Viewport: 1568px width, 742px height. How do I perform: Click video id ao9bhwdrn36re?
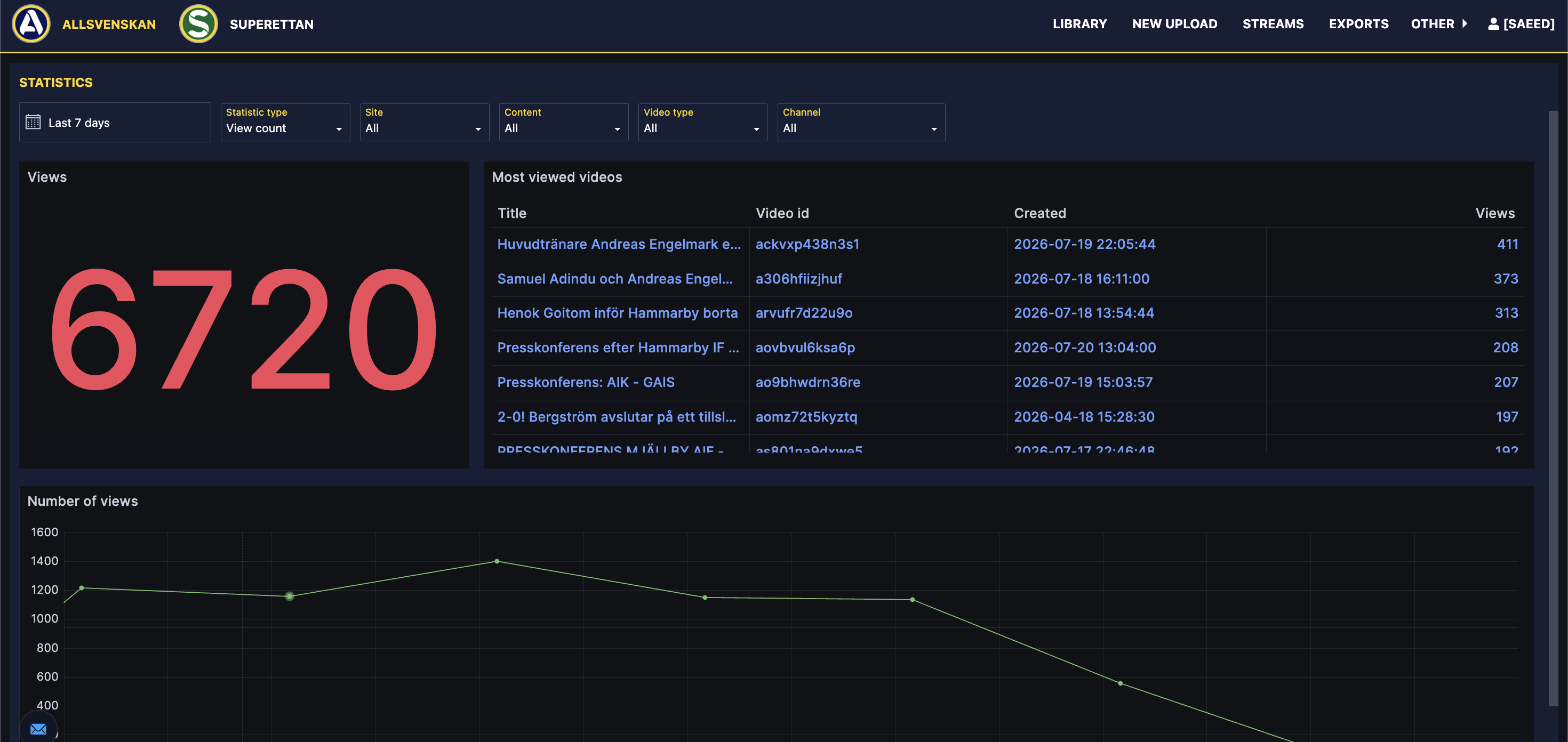[808, 382]
